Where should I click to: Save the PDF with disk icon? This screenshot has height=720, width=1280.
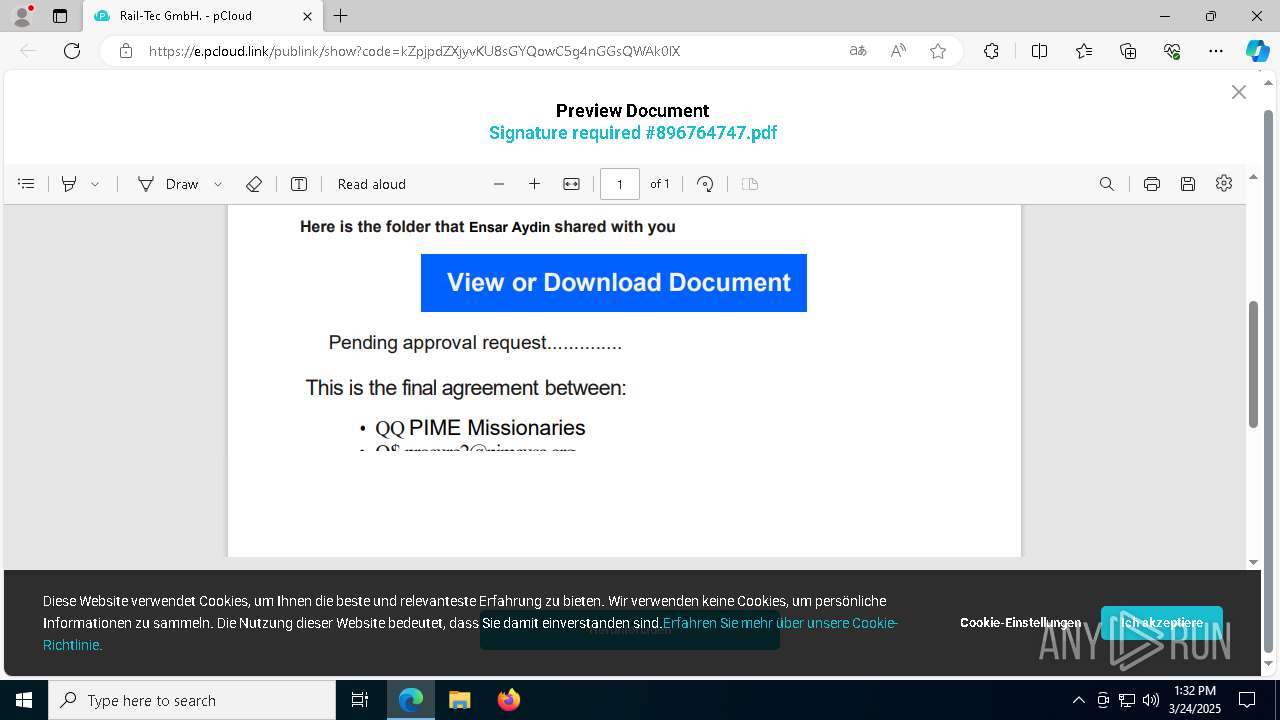pyautogui.click(x=1188, y=184)
